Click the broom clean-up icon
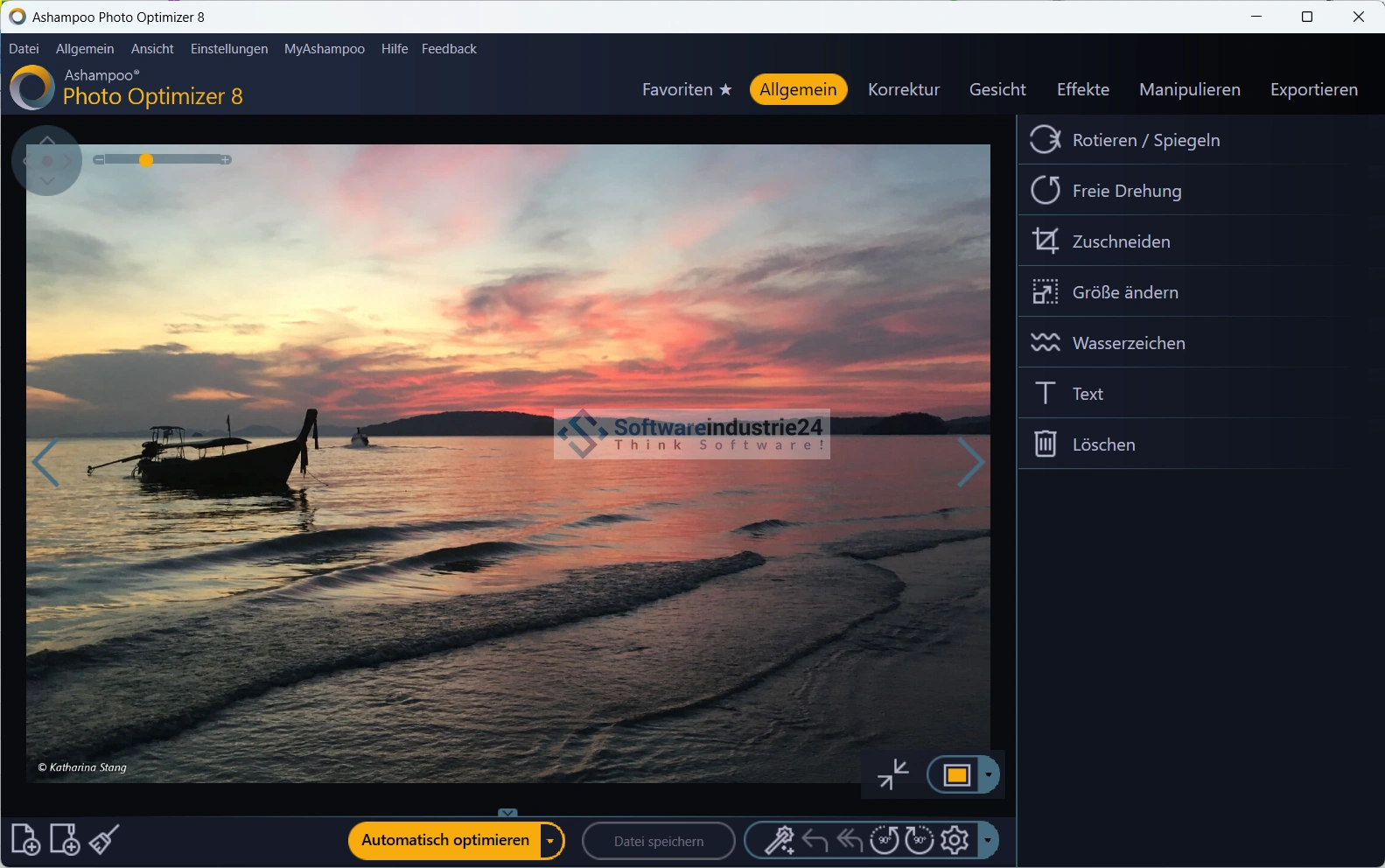The width and height of the screenshot is (1385, 868). (x=104, y=840)
